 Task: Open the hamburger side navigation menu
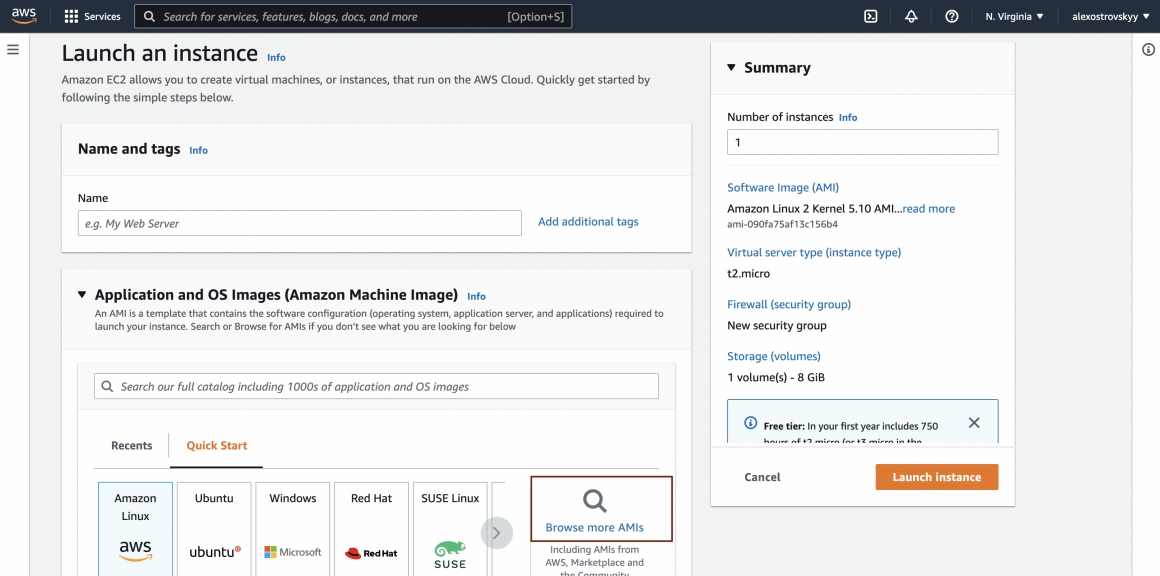tap(13, 49)
